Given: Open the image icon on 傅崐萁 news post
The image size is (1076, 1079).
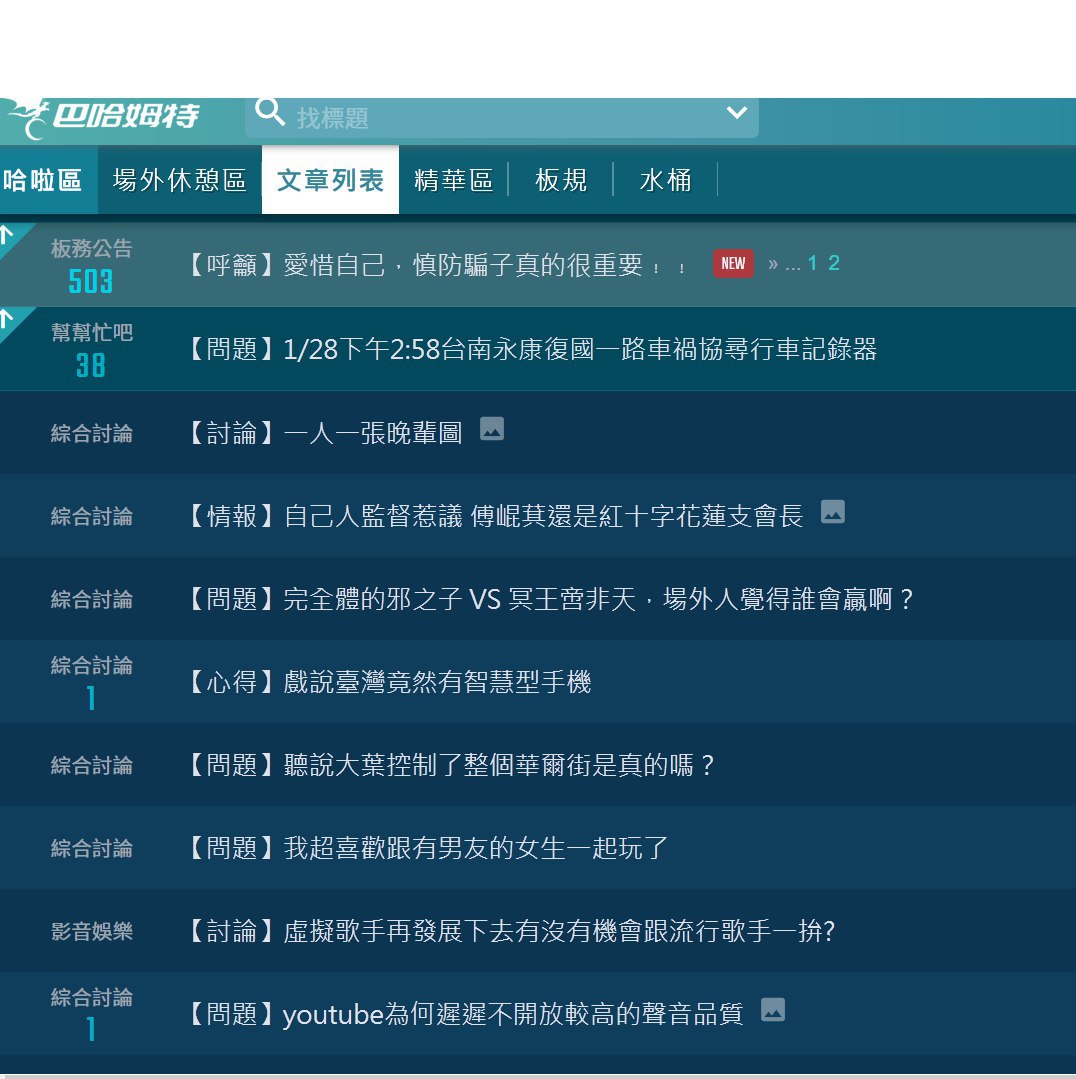Looking at the screenshot, I should point(833,512).
